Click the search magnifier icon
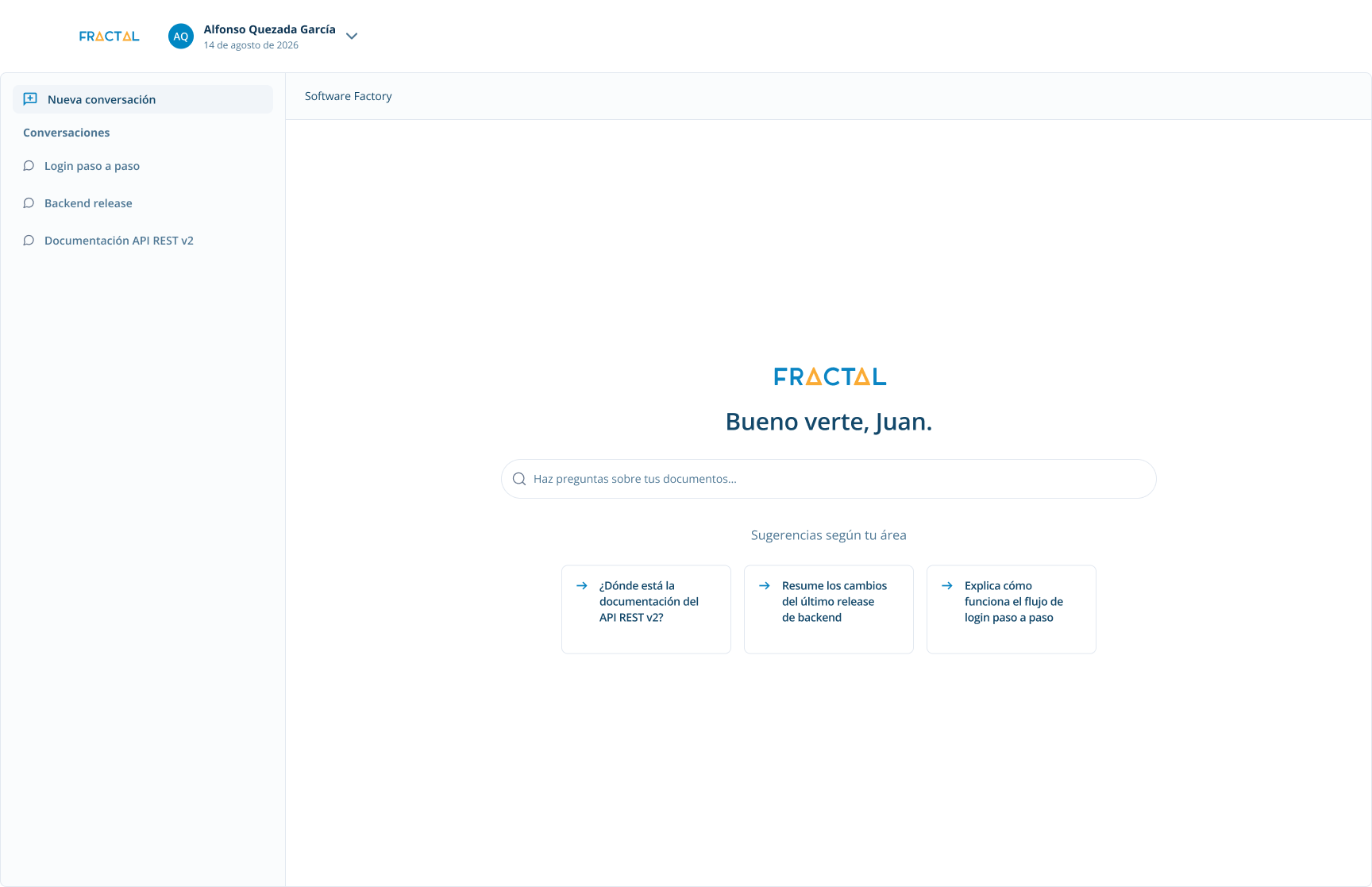This screenshot has width=1372, height=887. click(519, 479)
